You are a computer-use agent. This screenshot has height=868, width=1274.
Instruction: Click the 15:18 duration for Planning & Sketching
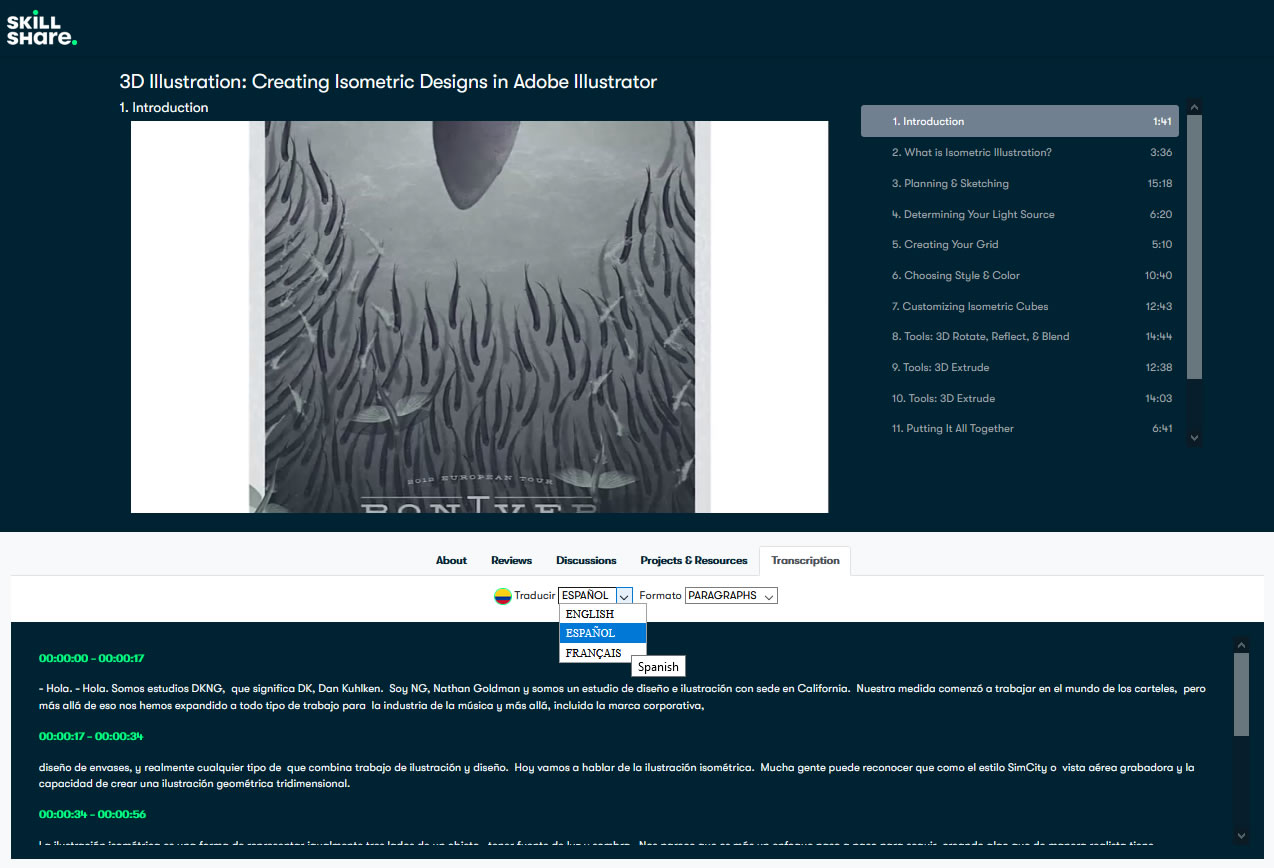[x=1160, y=183]
